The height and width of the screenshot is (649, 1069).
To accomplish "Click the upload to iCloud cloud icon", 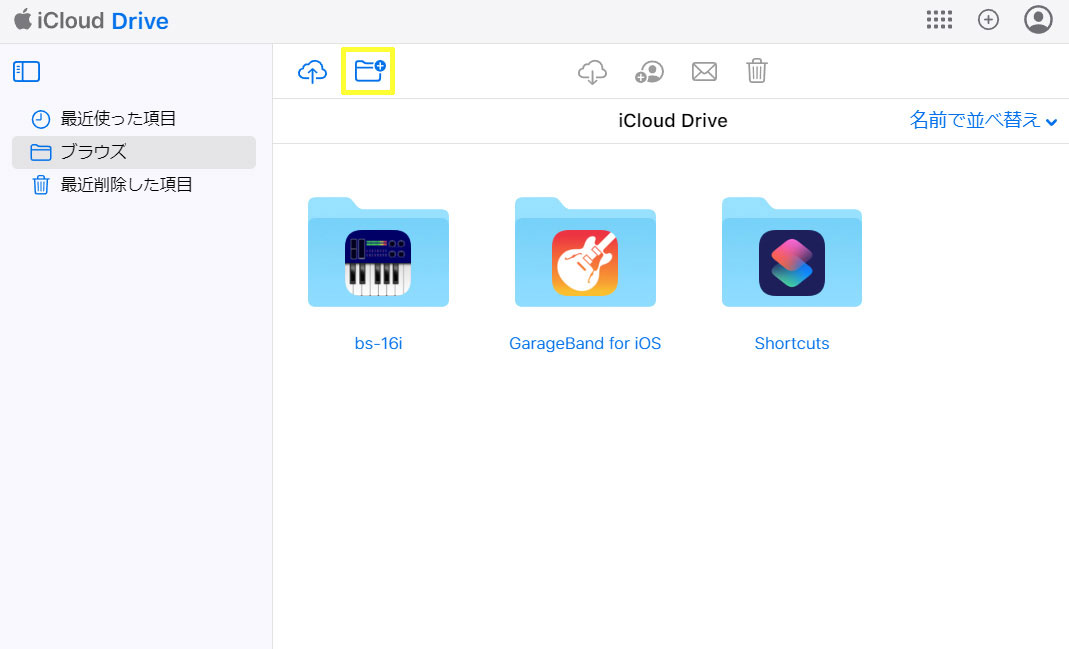I will 312,72.
